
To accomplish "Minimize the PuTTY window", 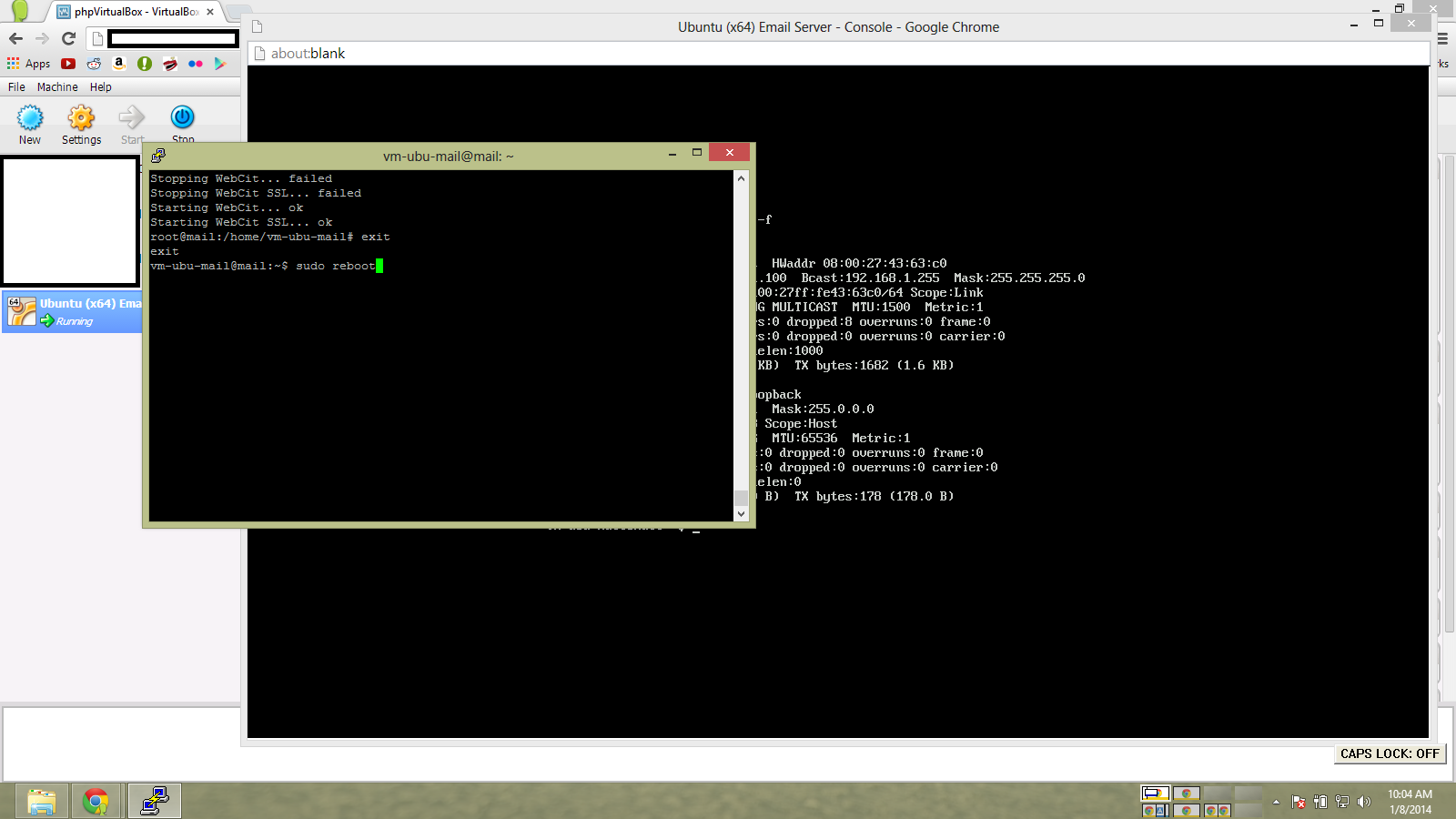I will 672,153.
